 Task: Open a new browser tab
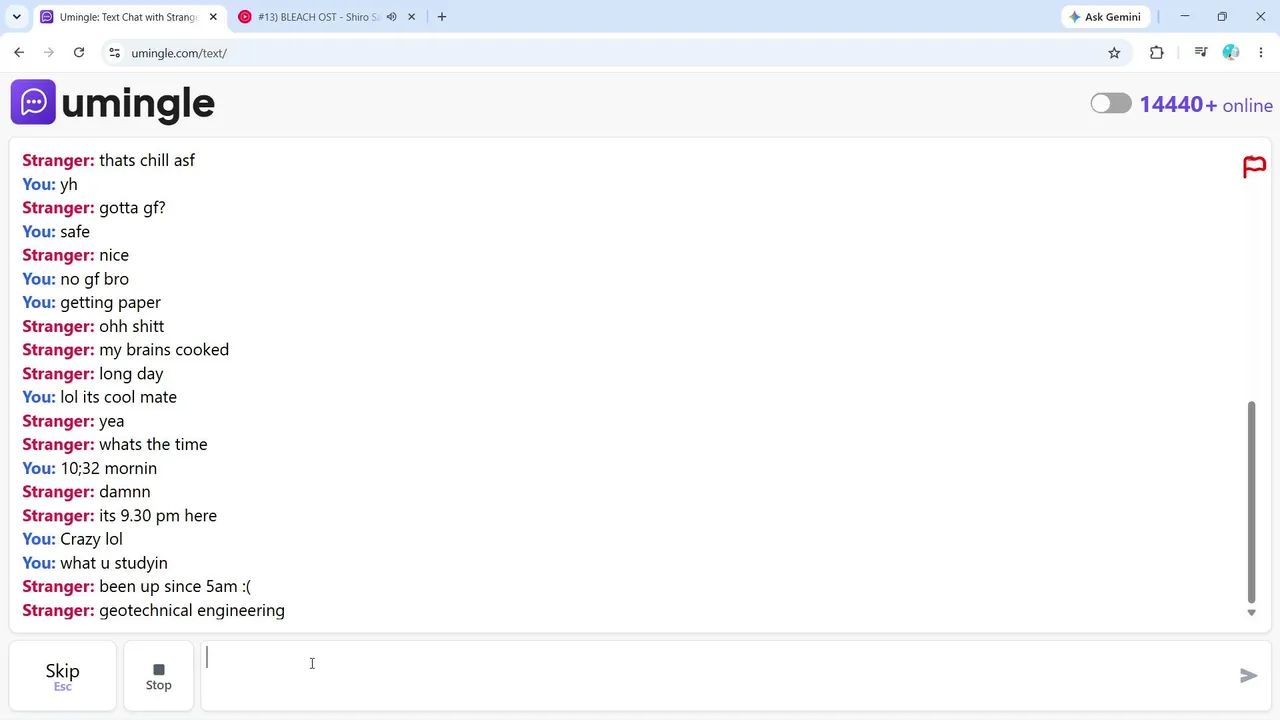point(442,17)
